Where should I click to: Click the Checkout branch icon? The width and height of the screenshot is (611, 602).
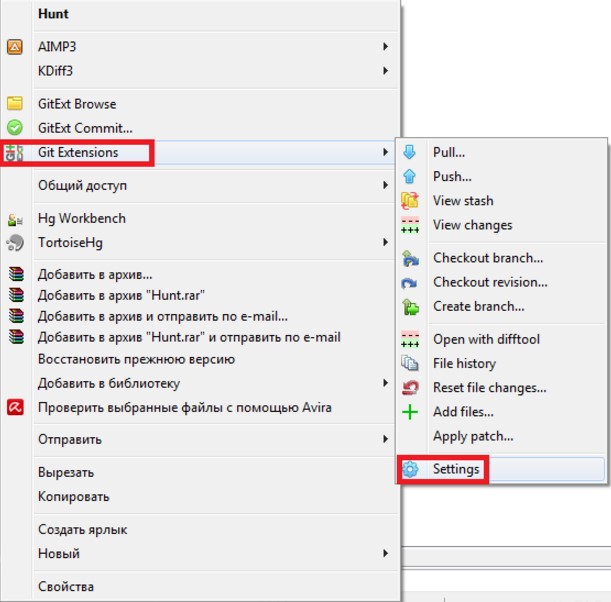coord(410,258)
